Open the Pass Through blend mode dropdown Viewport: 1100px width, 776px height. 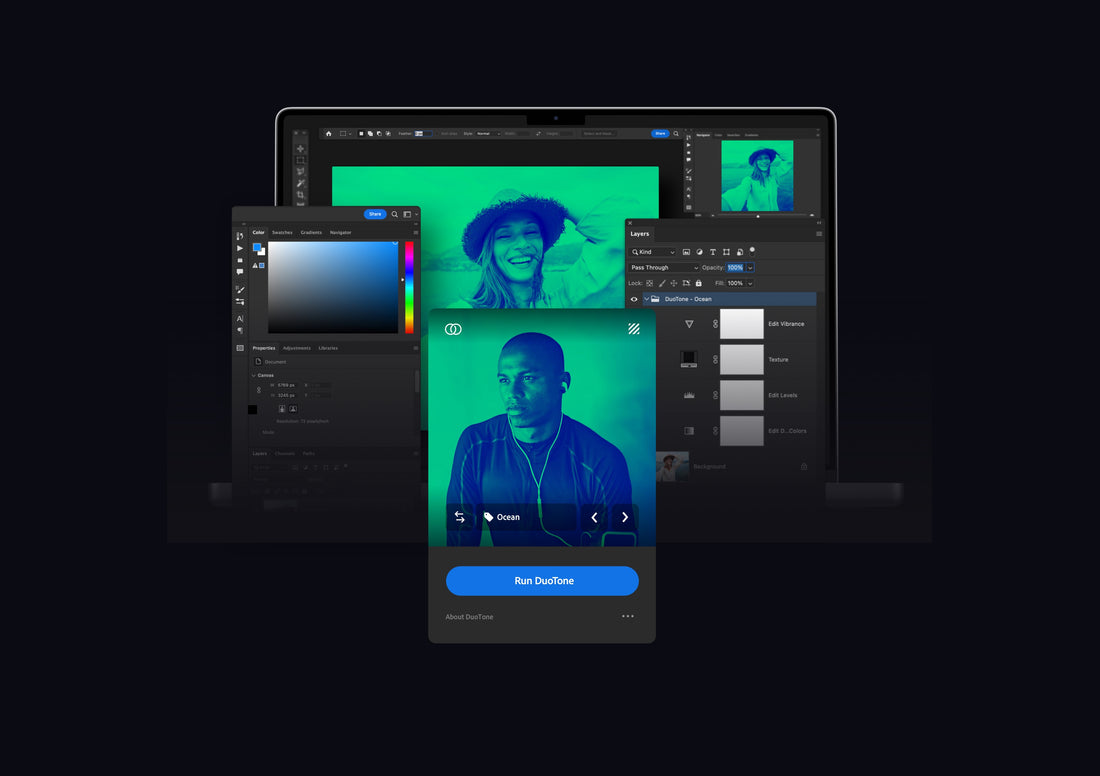pos(664,268)
